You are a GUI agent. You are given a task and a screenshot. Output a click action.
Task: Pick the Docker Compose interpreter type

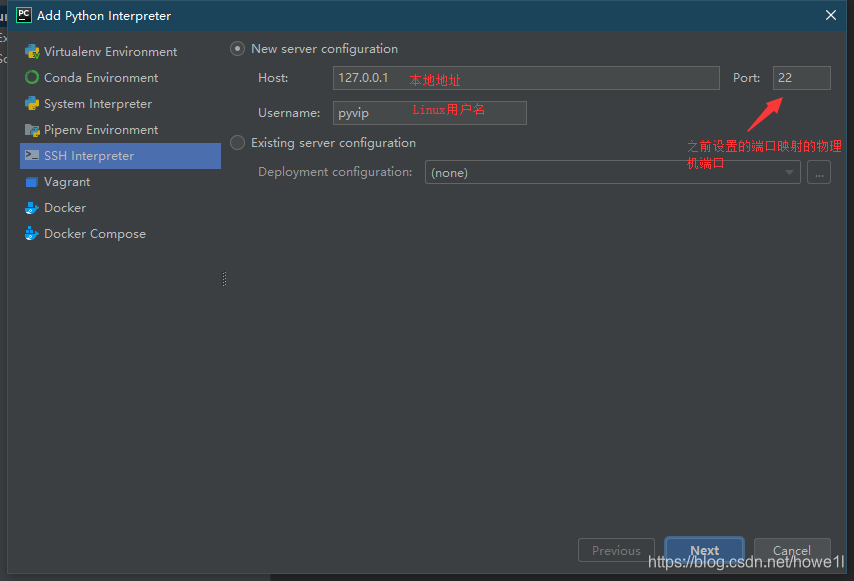[x=120, y=234]
